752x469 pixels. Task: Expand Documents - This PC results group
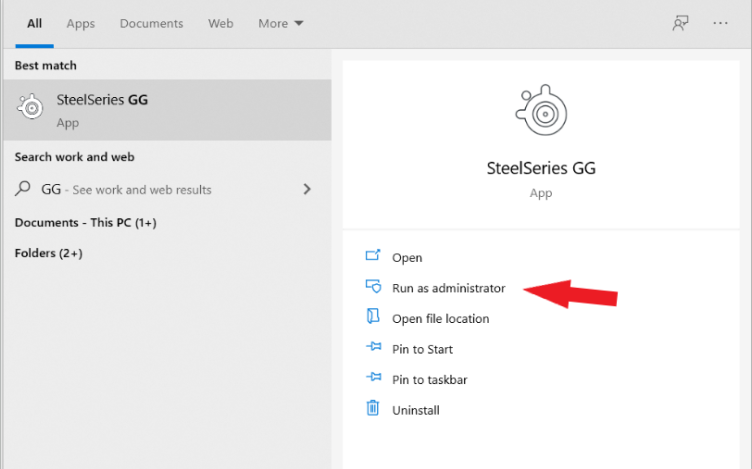(x=85, y=222)
